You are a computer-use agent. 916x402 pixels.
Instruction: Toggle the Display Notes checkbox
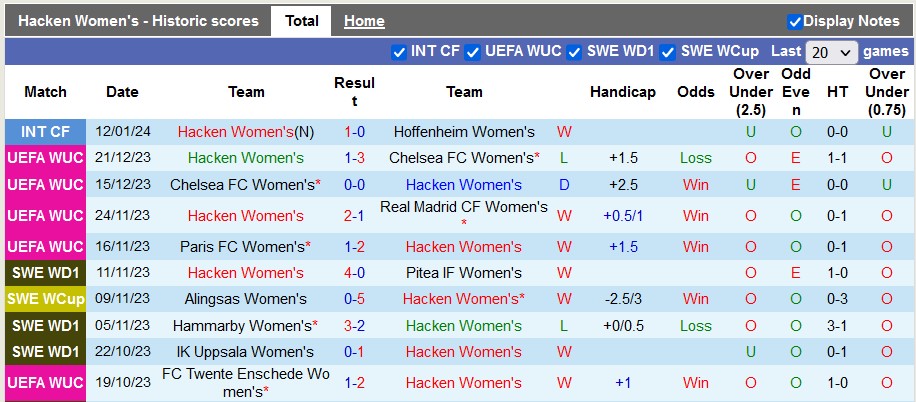click(x=795, y=21)
